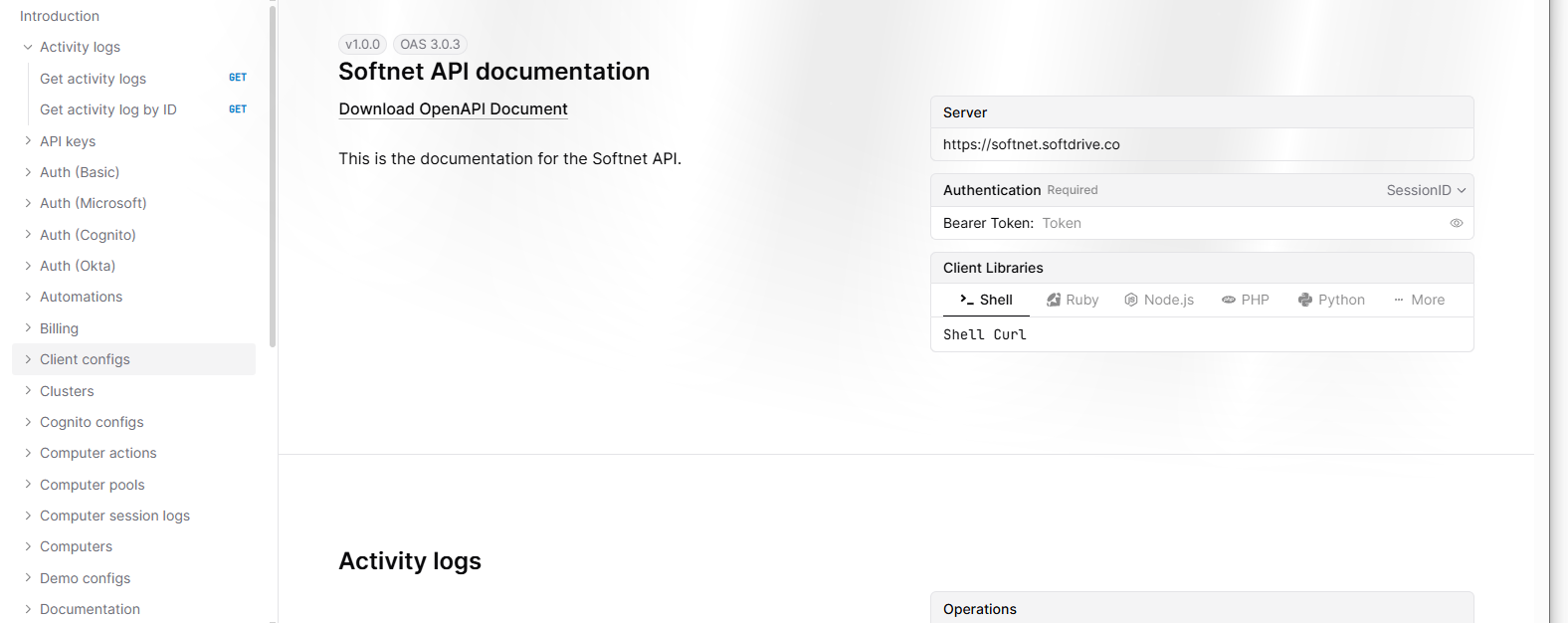Click the Shell Curl library label
Viewport: 1568px width, 623px height.
click(x=984, y=334)
